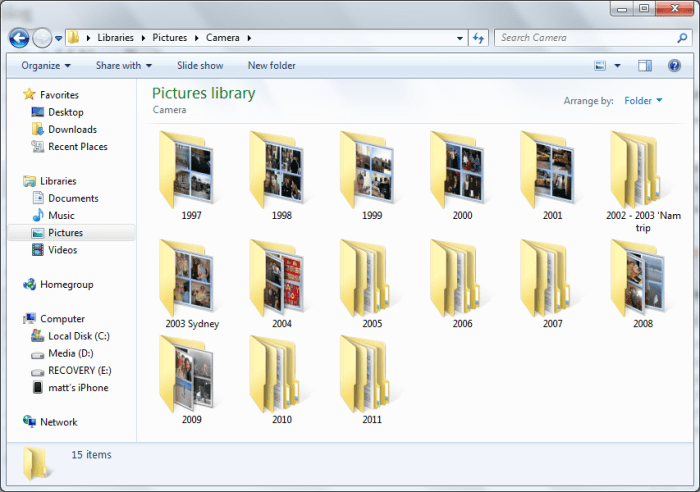The image size is (700, 492).
Task: Expand the arrow after Libraries breadcrumb
Action: click(143, 38)
